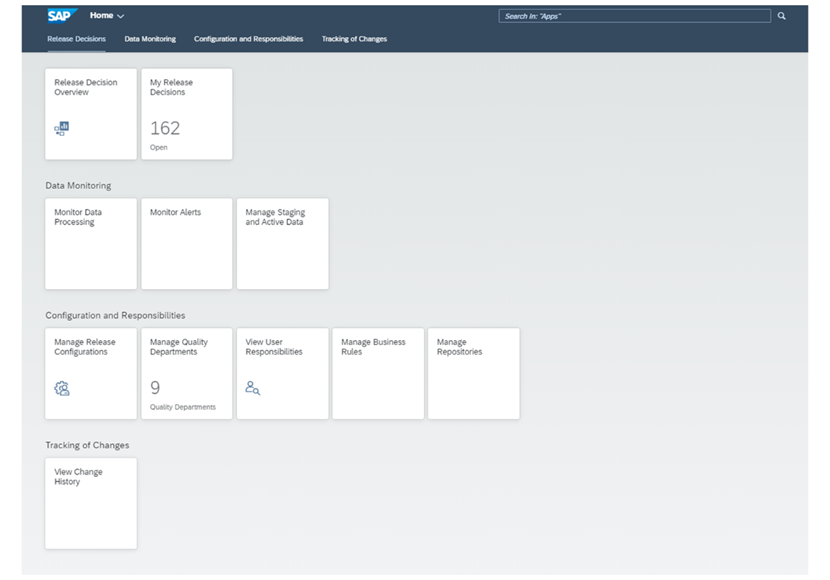Click the gear icon on Manage Release Configurations
Image resolution: width=830 pixels, height=580 pixels.
61,388
